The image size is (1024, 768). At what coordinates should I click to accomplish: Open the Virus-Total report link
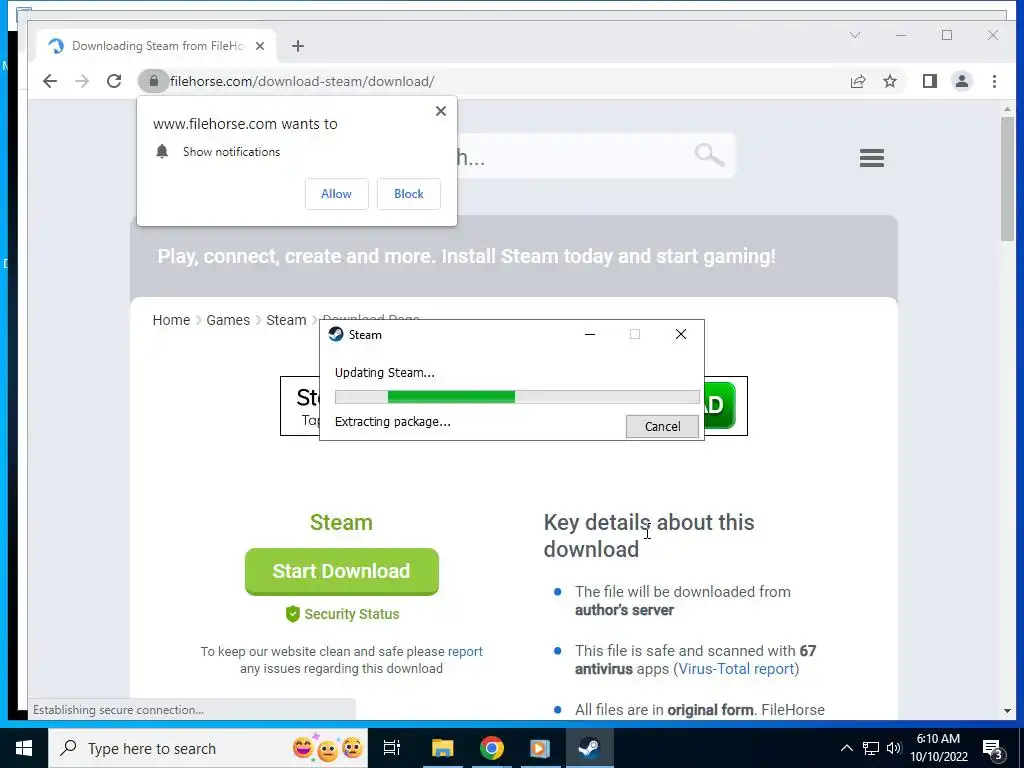click(x=737, y=669)
